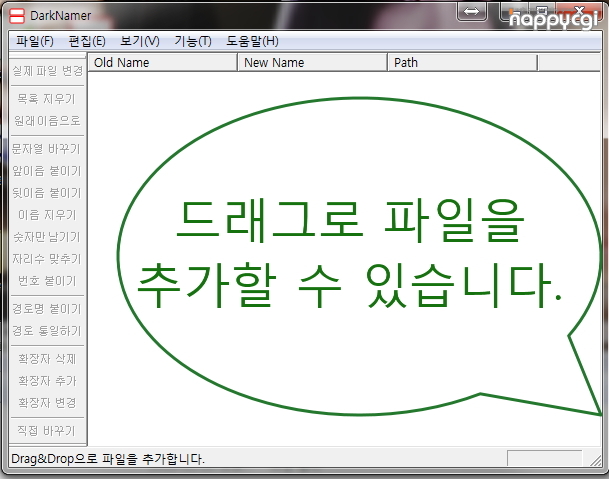Click the 앞이름 붙이기 button
This screenshot has width=609, height=479.
[x=47, y=171]
